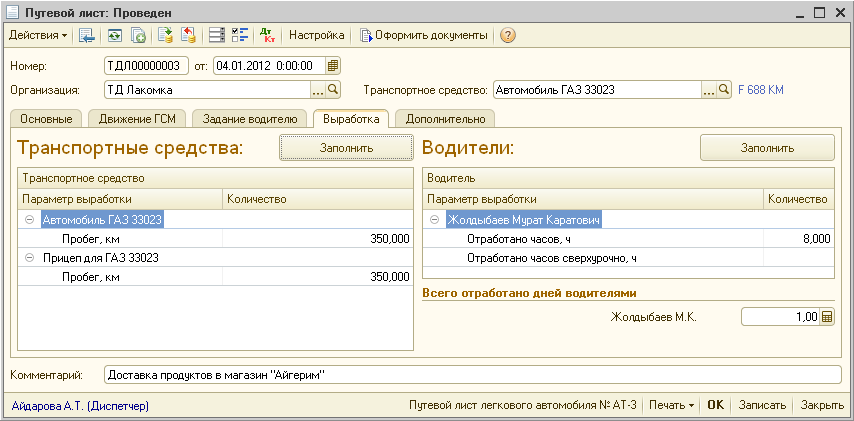Viewport: 854px width, 421px height.
Task: Switch to the Движение ГСМ tab
Action: (x=139, y=119)
